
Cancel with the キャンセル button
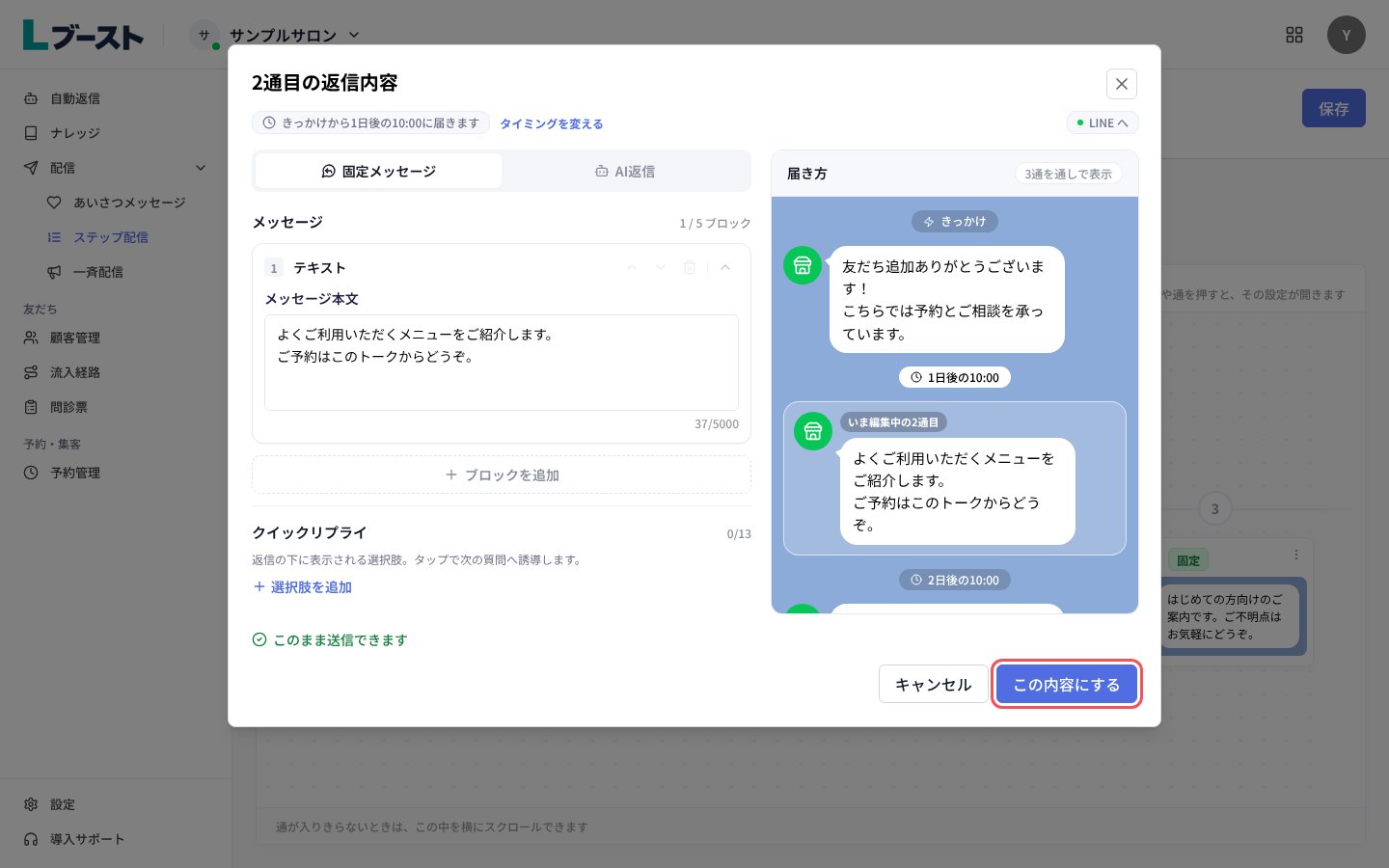(x=933, y=684)
